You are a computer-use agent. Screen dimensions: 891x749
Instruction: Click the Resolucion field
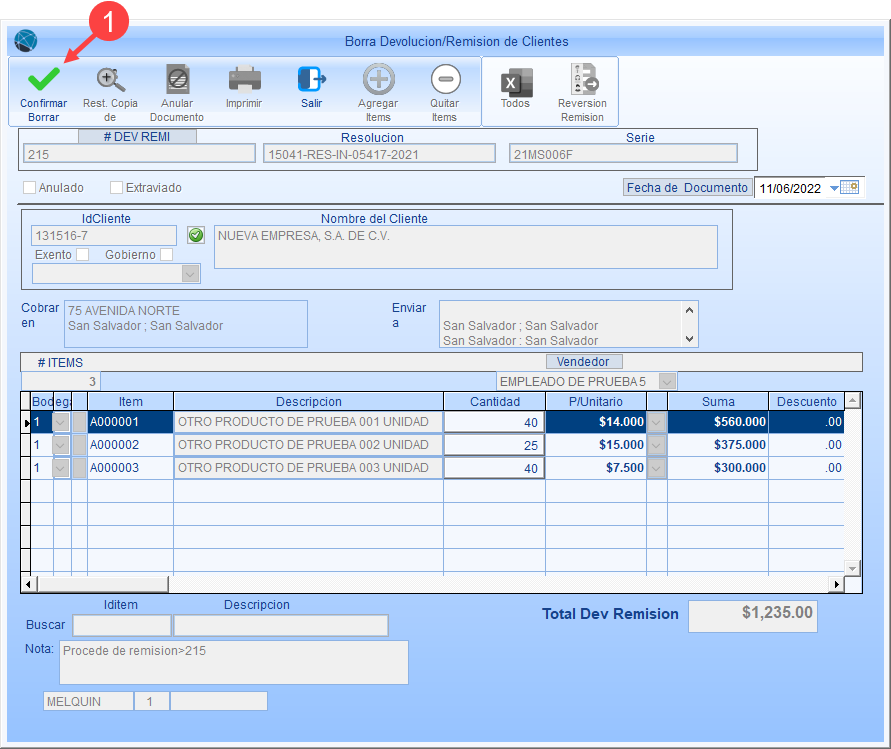(379, 153)
